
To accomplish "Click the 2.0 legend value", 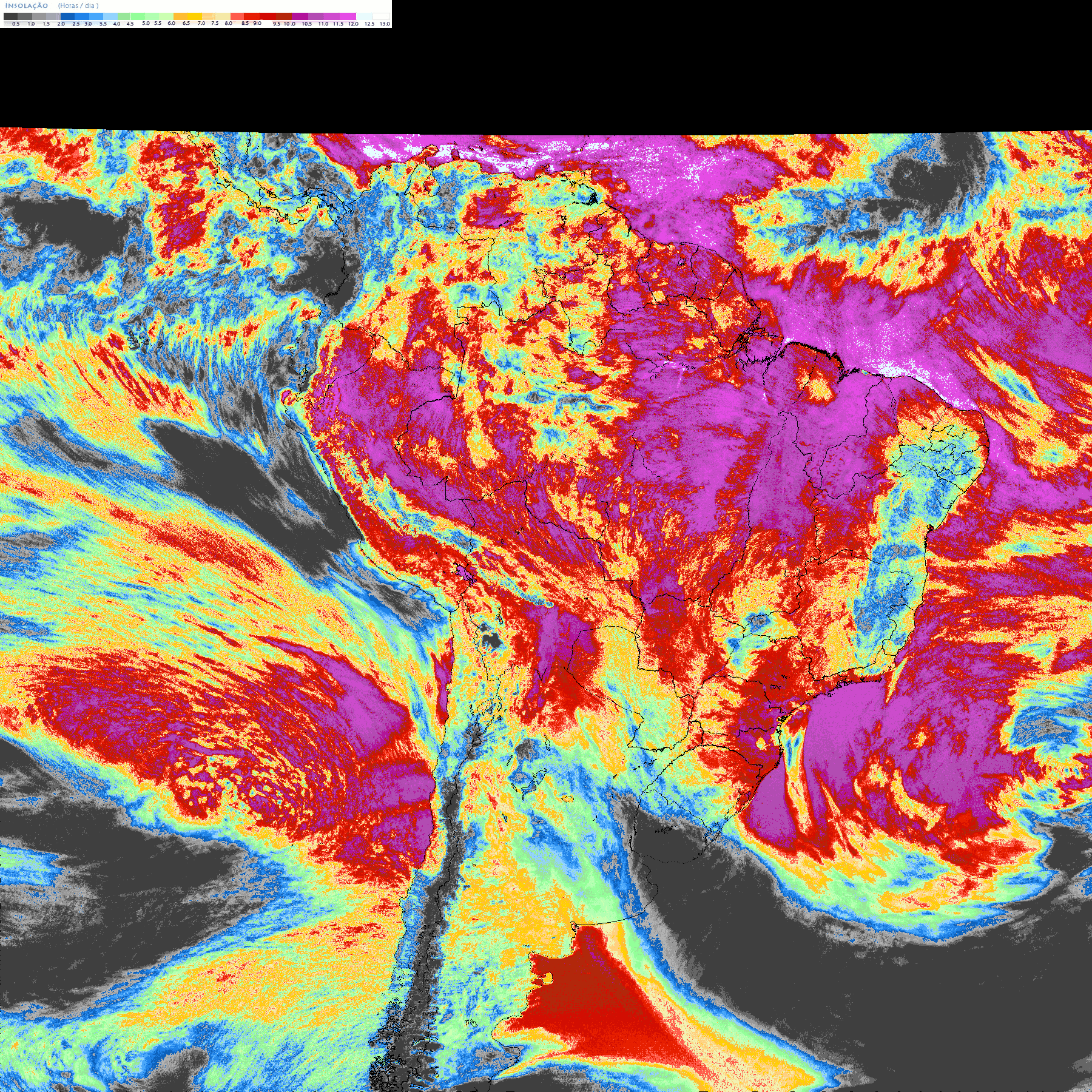I will click(61, 24).
